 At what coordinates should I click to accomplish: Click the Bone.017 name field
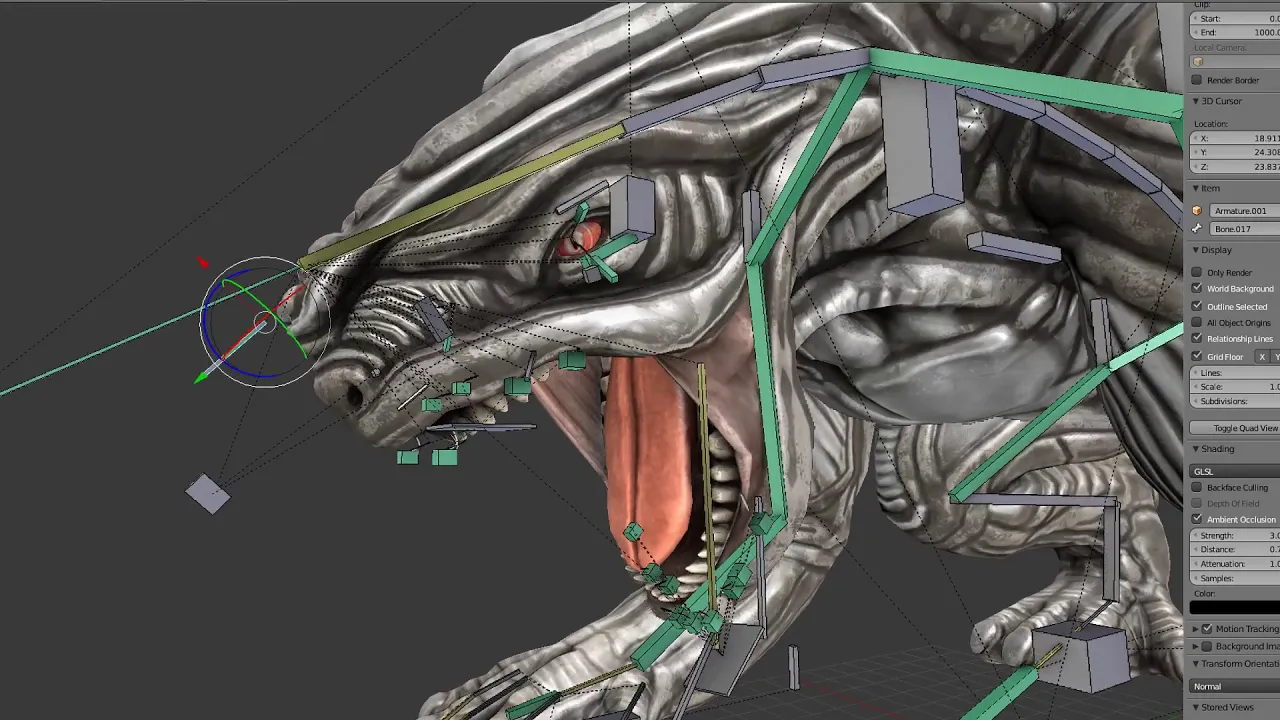pos(1244,229)
